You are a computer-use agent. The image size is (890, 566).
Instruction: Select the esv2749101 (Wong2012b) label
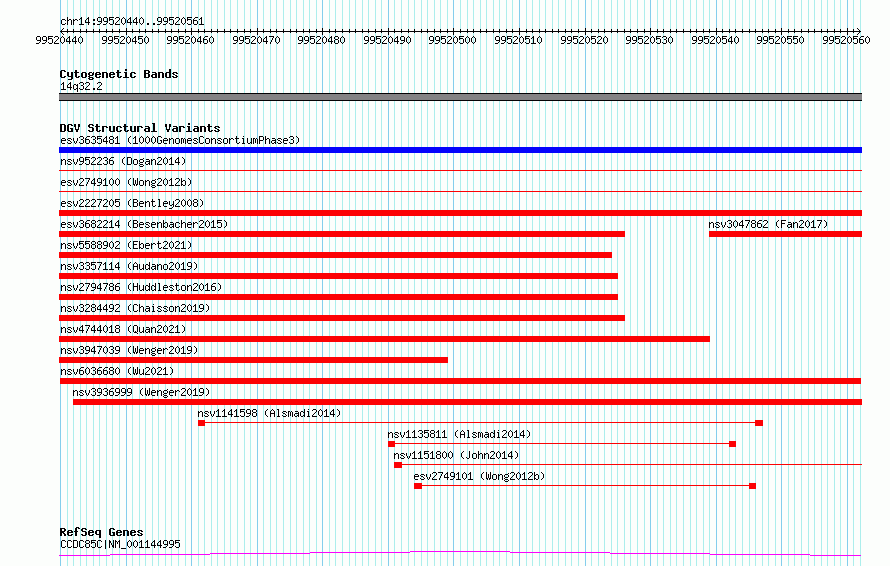[x=479, y=476]
